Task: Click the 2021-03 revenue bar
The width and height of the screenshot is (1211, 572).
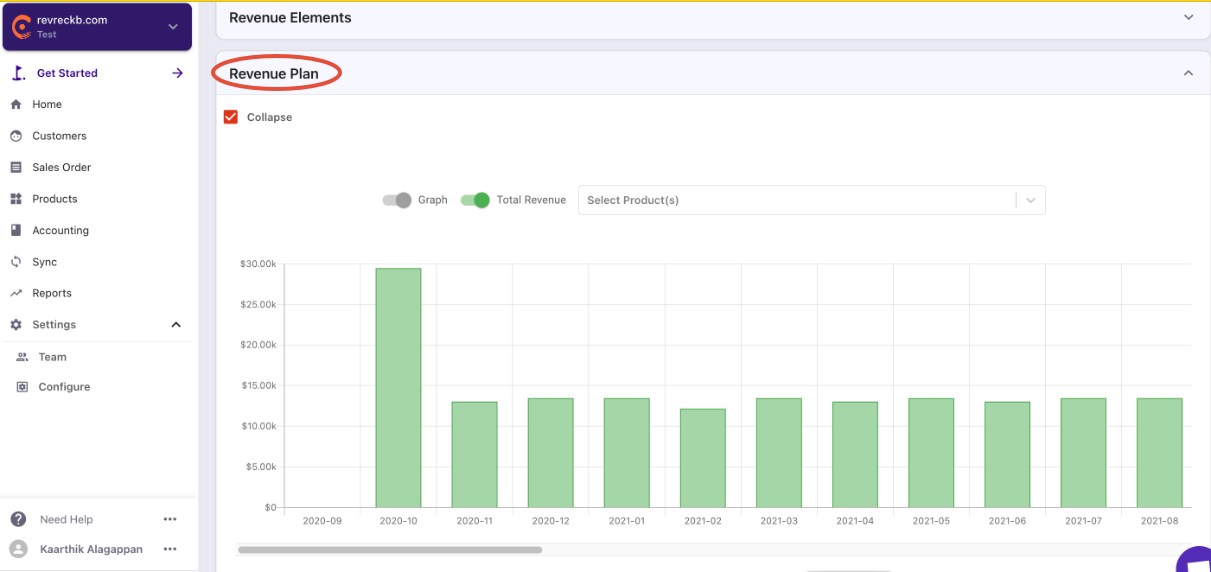Action: pyautogui.click(x=779, y=453)
